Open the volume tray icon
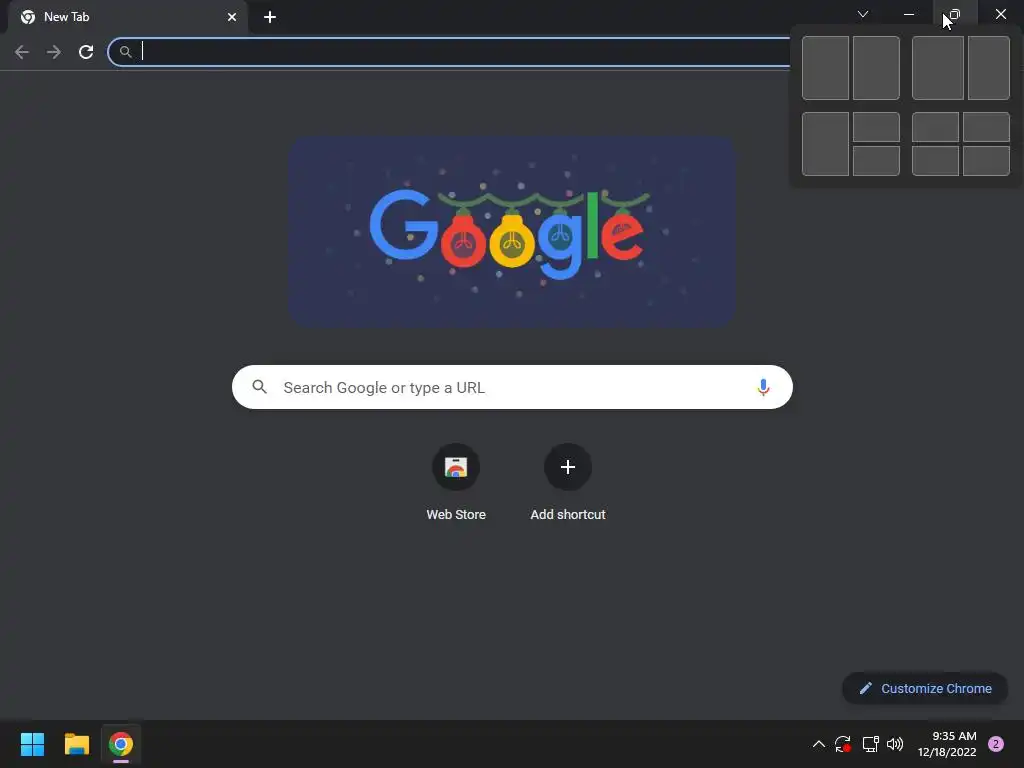The height and width of the screenshot is (768, 1024). click(x=895, y=744)
